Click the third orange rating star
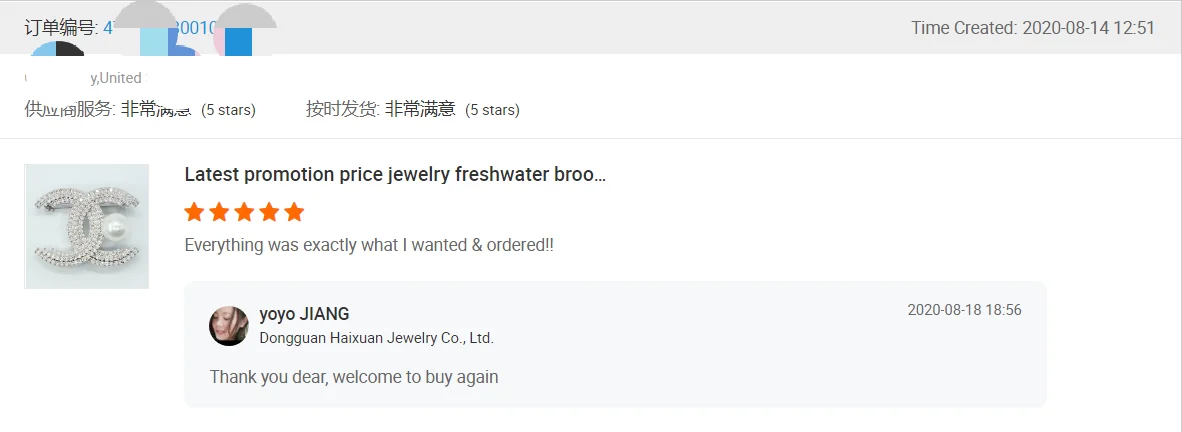This screenshot has height=432, width=1182. point(244,212)
